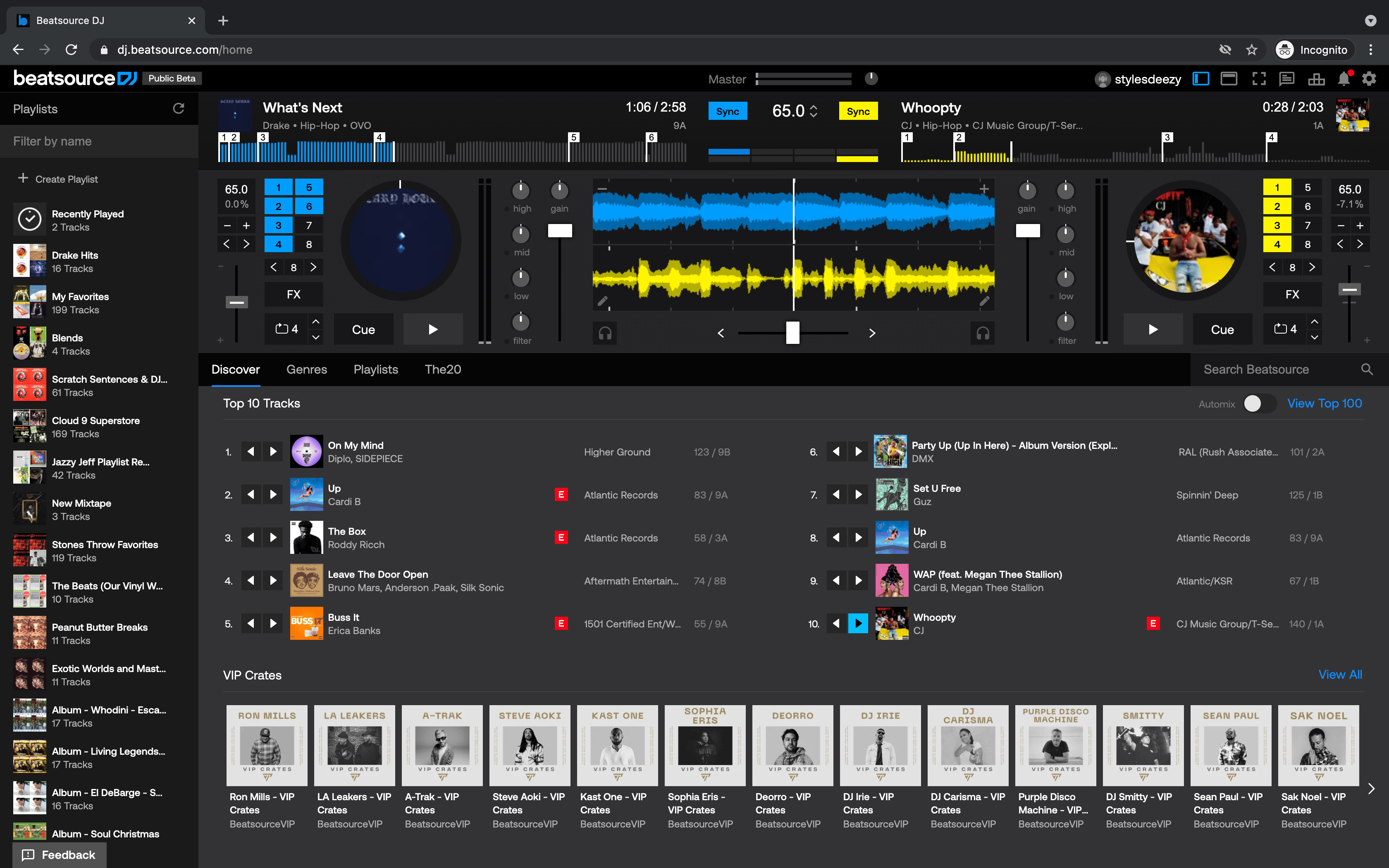Open FX panel on the left deck

point(293,294)
